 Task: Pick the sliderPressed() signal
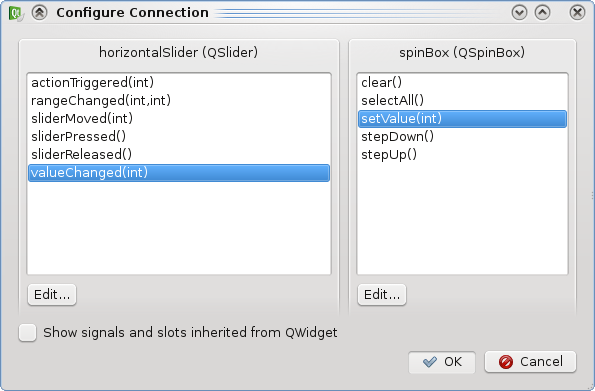179,136
